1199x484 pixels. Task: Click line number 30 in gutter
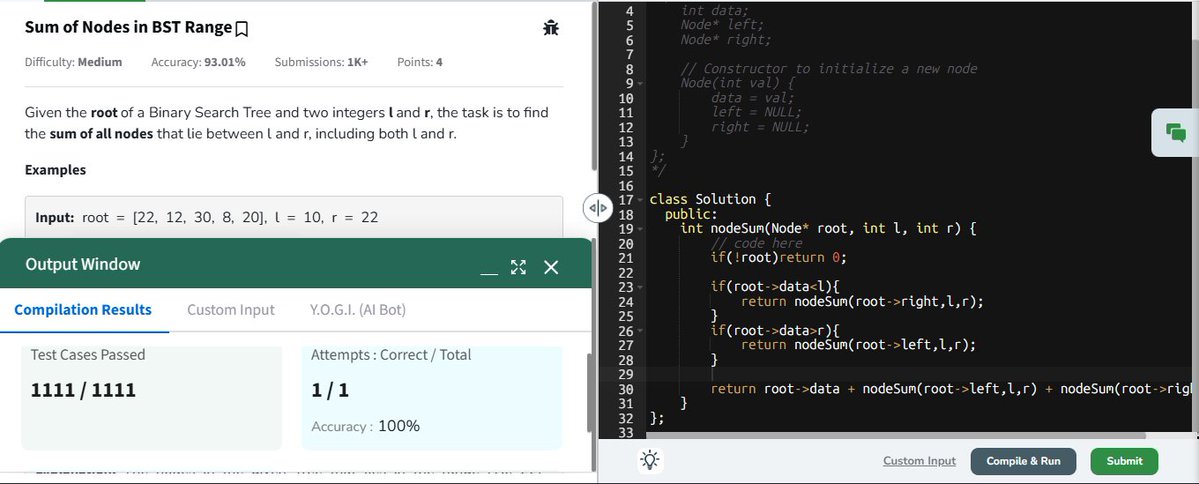(x=625, y=389)
